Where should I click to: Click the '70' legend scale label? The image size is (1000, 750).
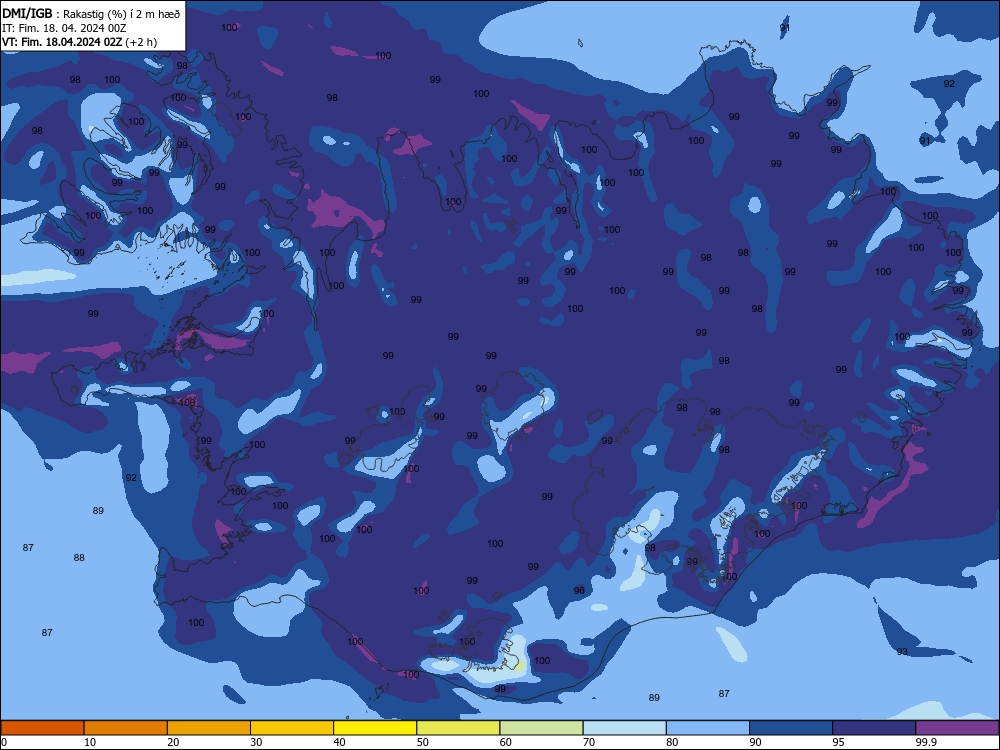click(589, 742)
